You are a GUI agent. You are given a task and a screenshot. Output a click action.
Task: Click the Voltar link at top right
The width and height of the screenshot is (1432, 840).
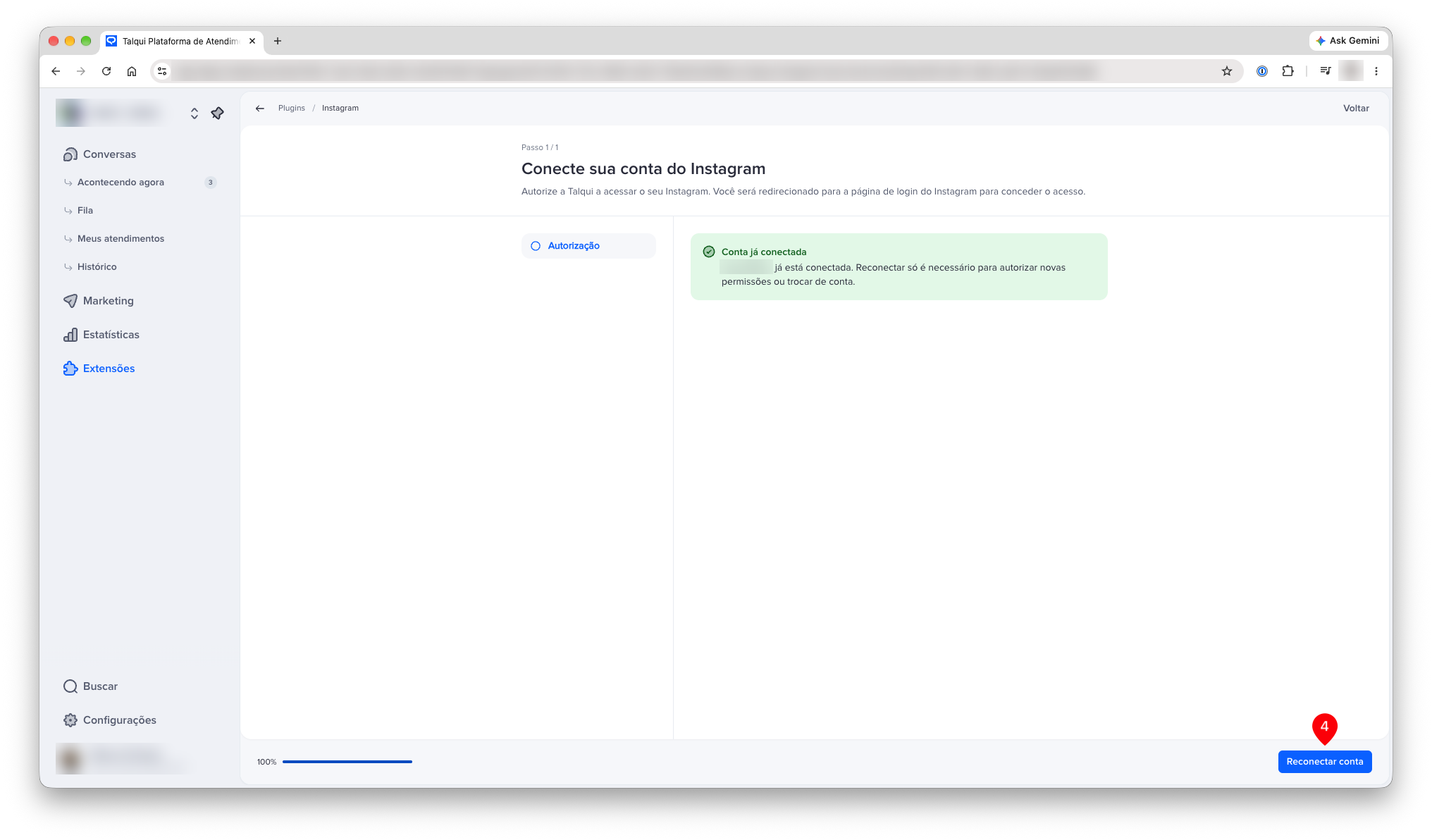click(1355, 108)
